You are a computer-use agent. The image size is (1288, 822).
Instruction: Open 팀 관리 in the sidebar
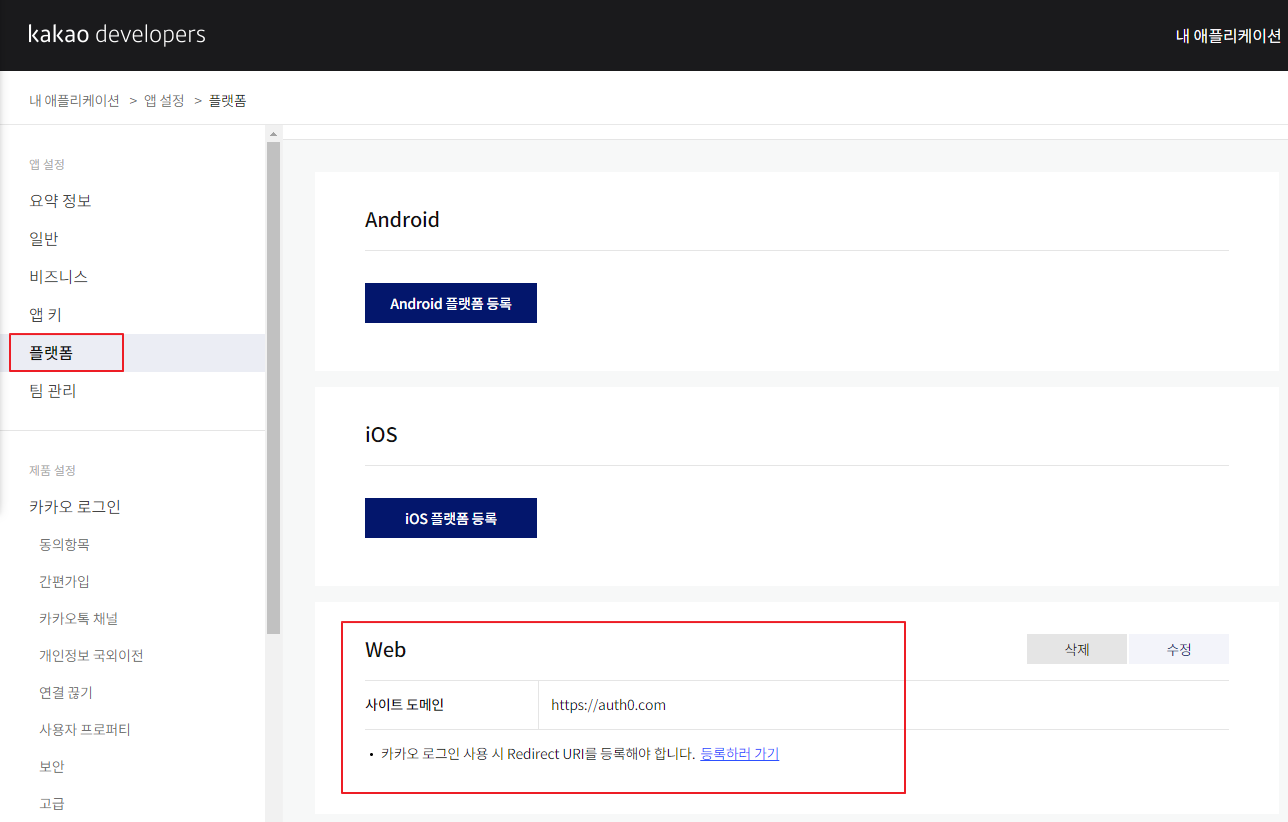[x=53, y=391]
